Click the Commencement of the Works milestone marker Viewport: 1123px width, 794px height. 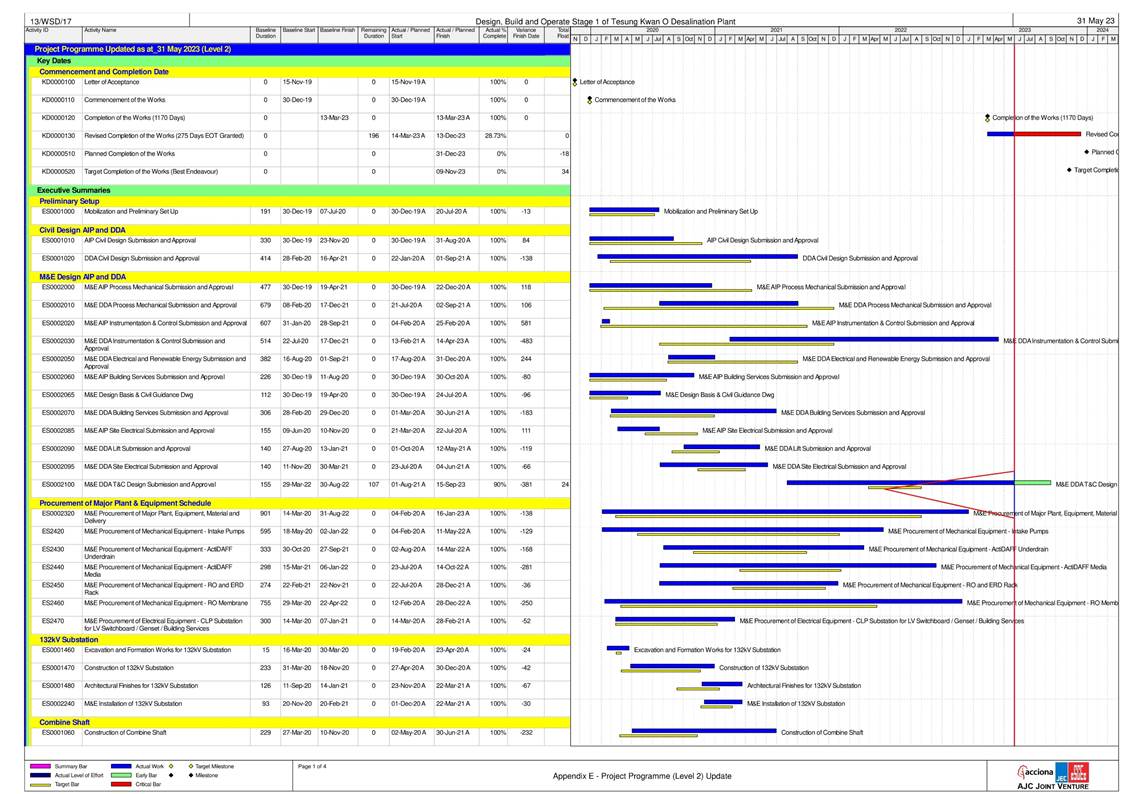[590, 100]
